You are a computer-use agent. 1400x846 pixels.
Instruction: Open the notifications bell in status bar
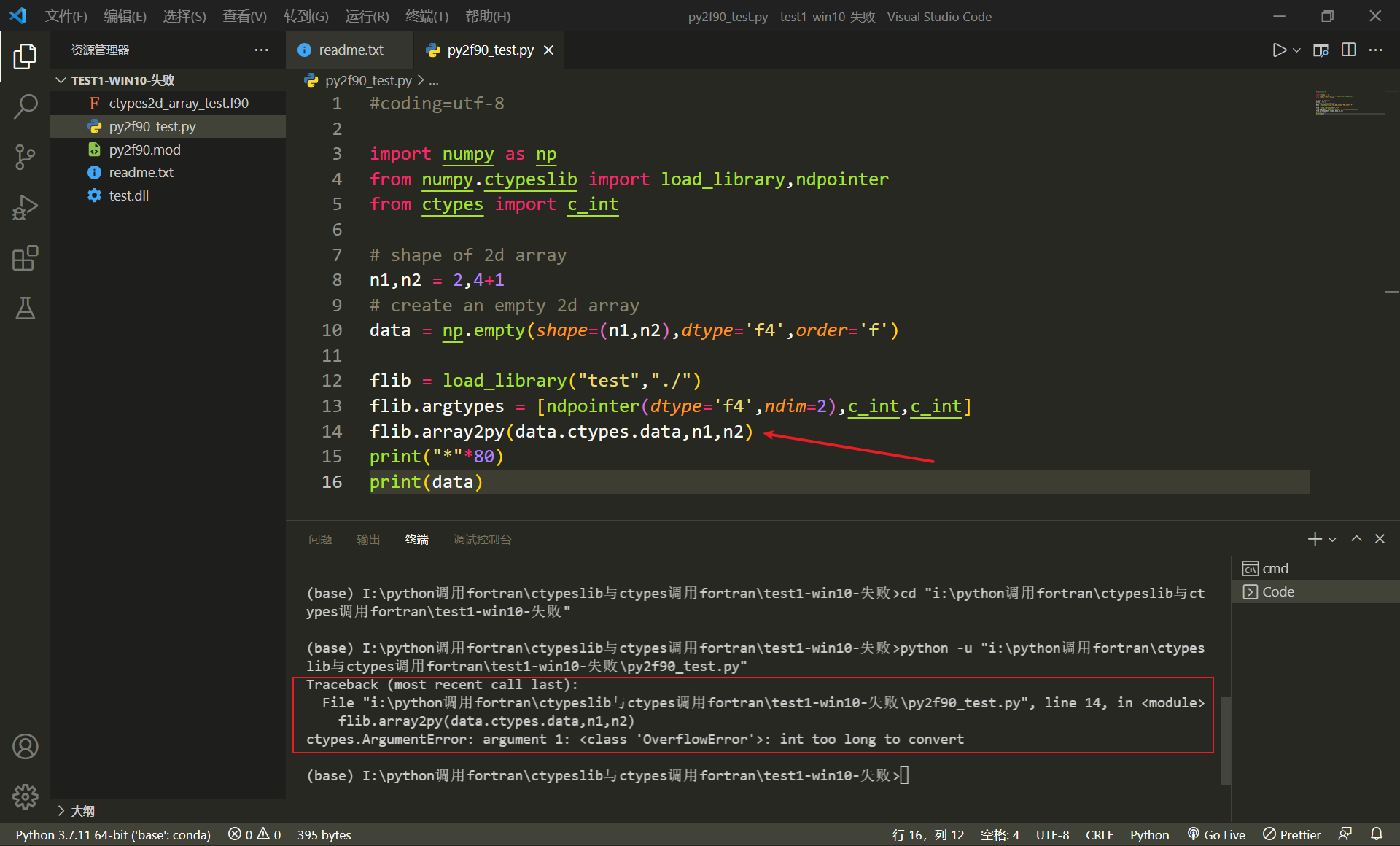[x=1376, y=834]
